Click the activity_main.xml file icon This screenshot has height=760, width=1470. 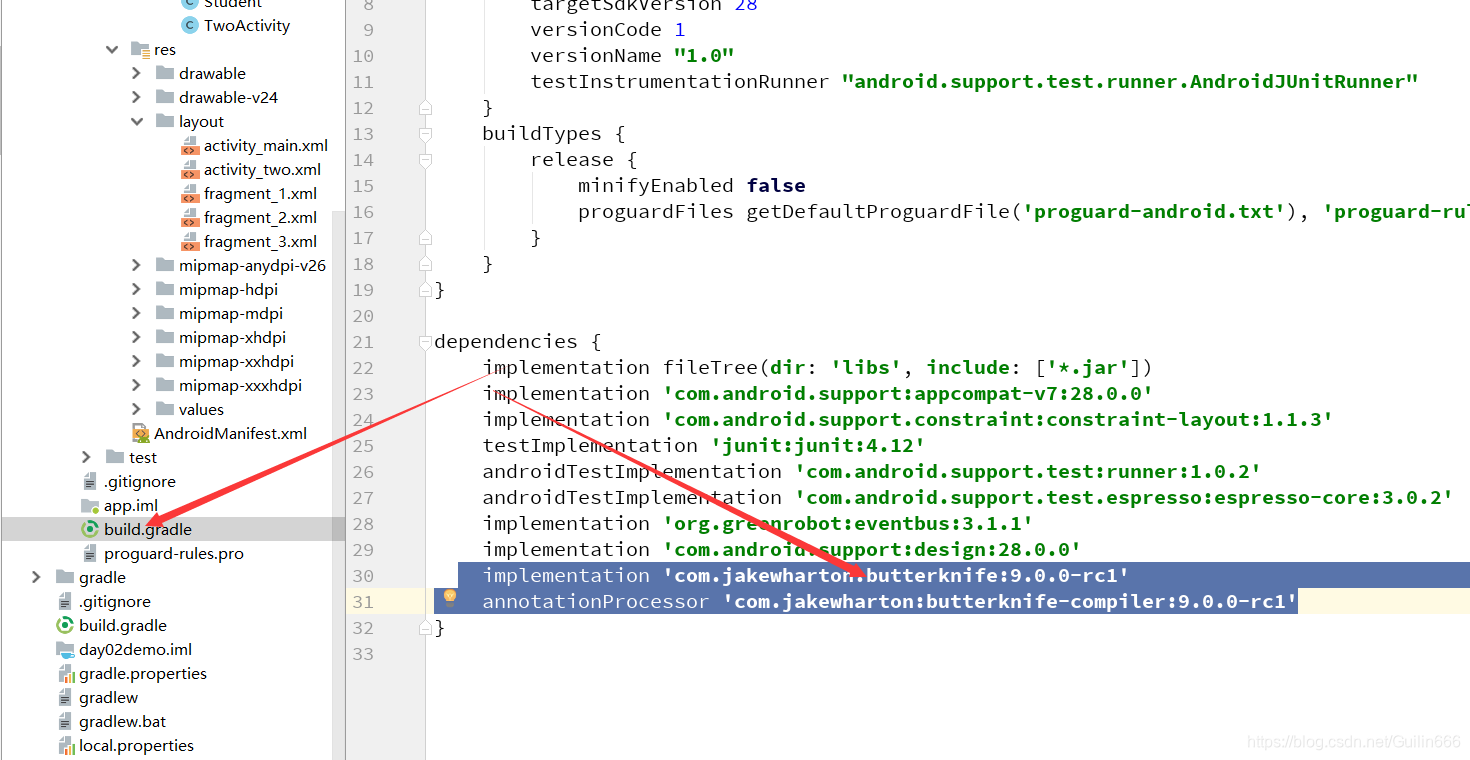pos(190,146)
